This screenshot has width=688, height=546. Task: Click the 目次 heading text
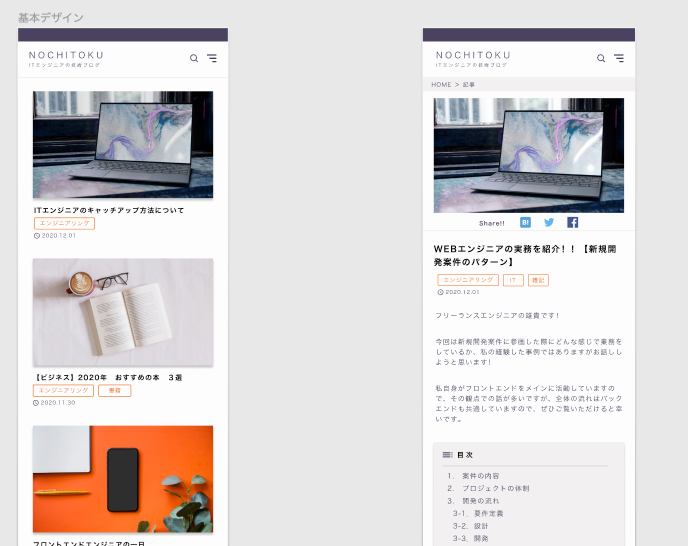tap(465, 455)
